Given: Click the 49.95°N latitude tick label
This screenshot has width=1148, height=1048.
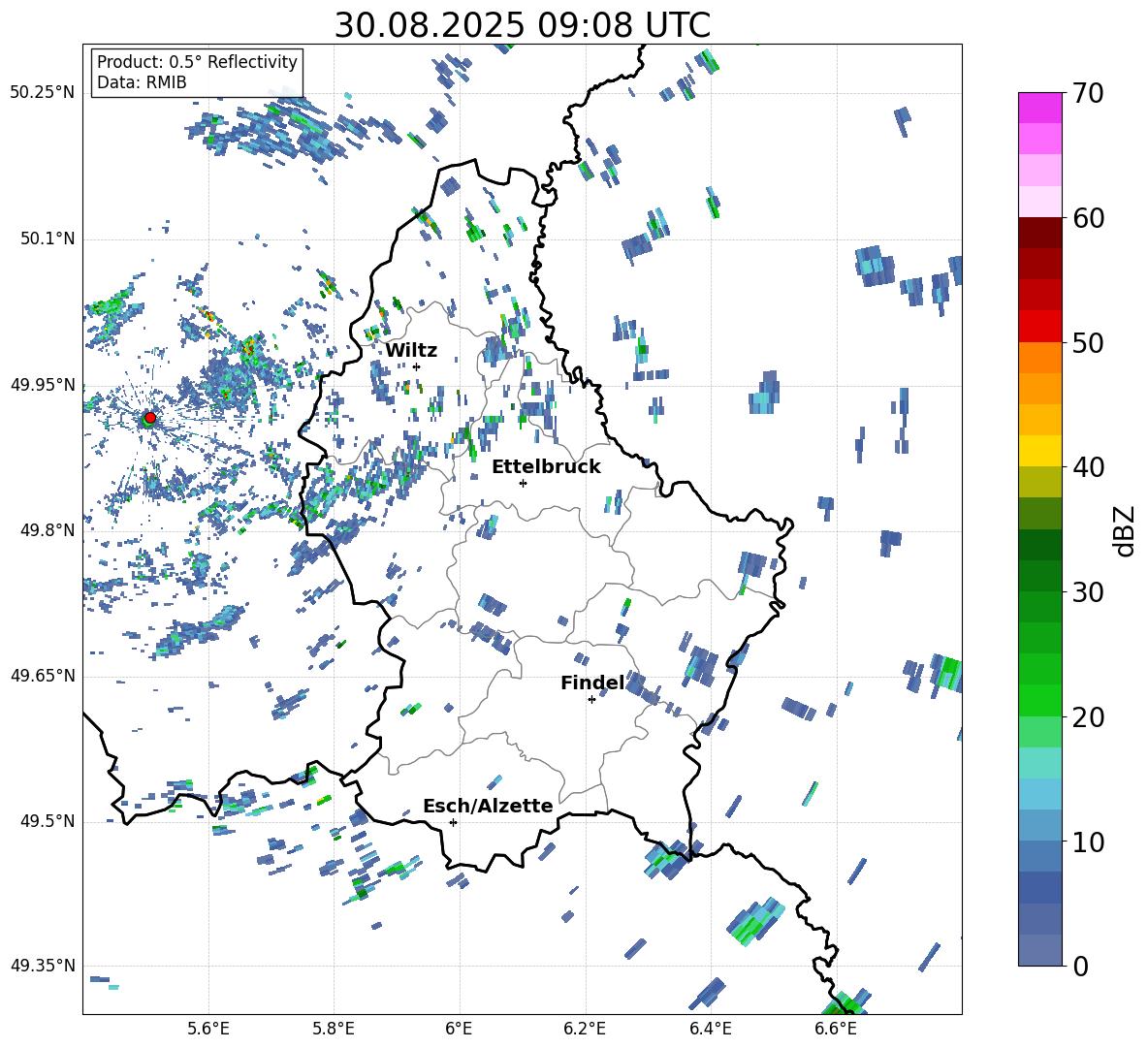Looking at the screenshot, I should (42, 384).
